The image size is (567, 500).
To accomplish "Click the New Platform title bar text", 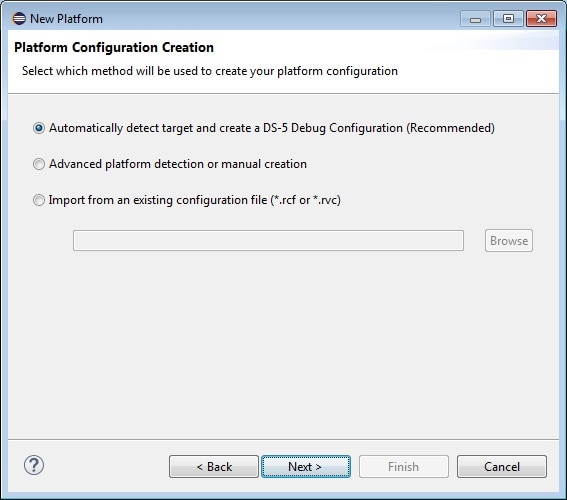I will tap(67, 19).
